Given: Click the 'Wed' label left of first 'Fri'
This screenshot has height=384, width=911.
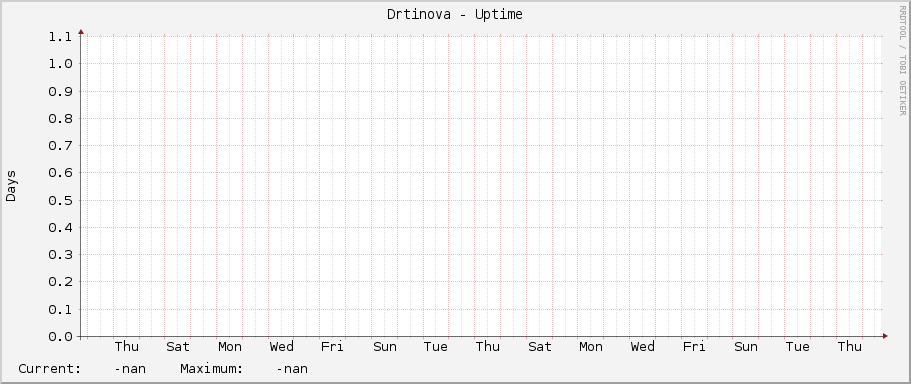Looking at the screenshot, I should point(281,347).
